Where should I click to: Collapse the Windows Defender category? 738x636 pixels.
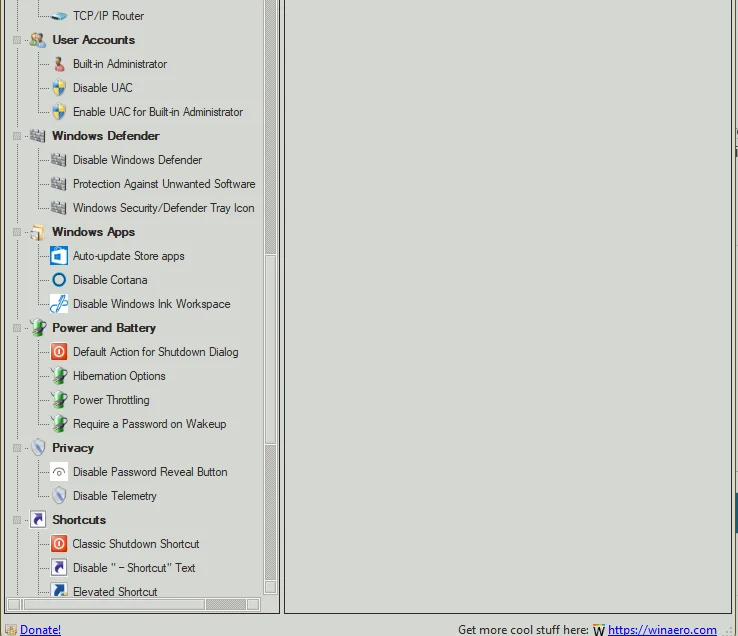point(17,136)
